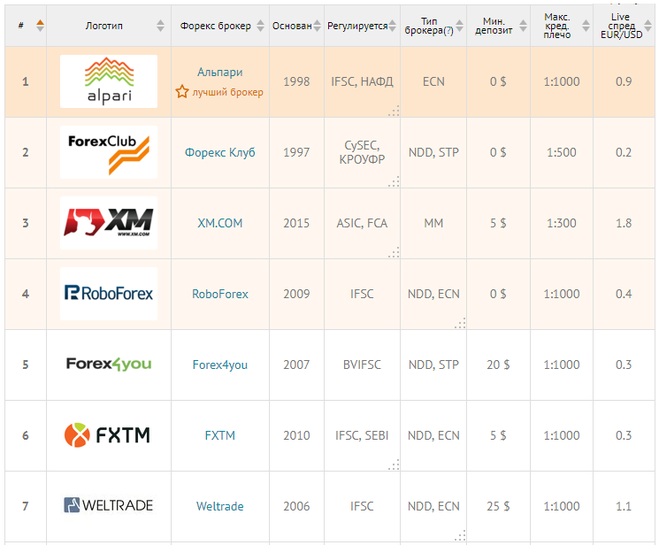The height and width of the screenshot is (545, 659).
Task: Expand regulators list in Альпари row
Action: coord(394,111)
